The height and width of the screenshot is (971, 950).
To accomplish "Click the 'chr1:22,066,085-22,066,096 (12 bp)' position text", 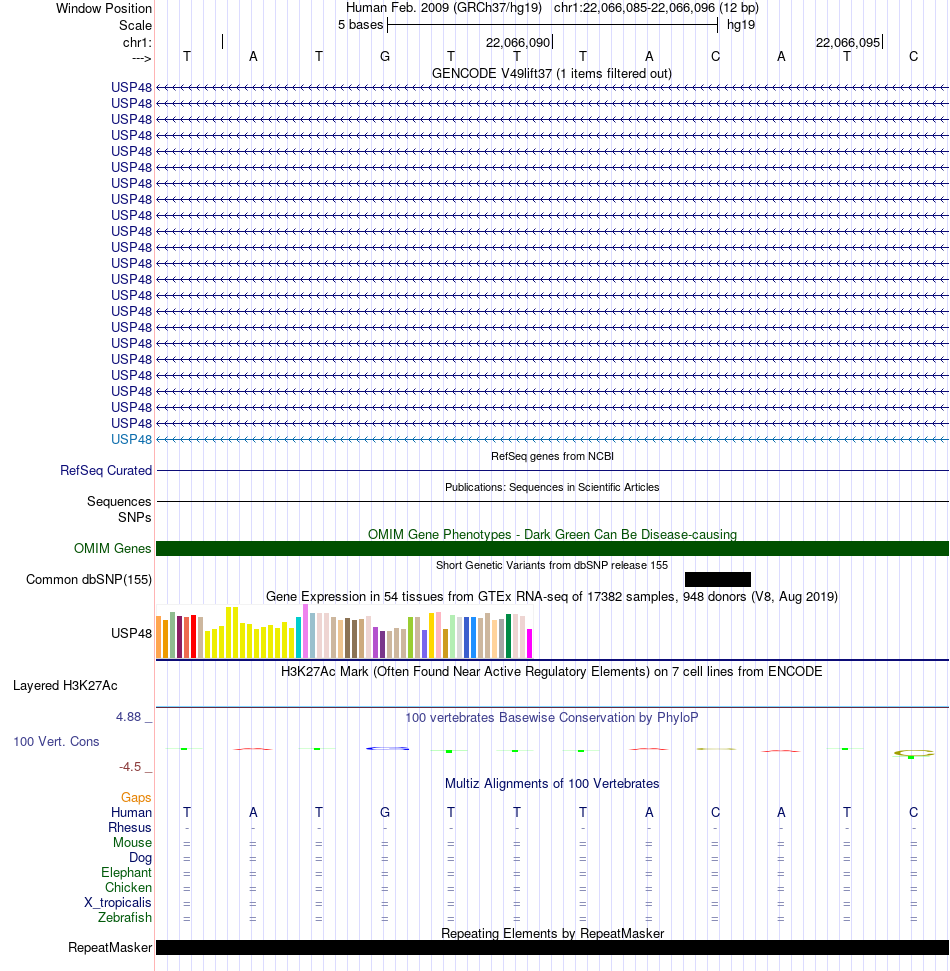I will click(656, 8).
